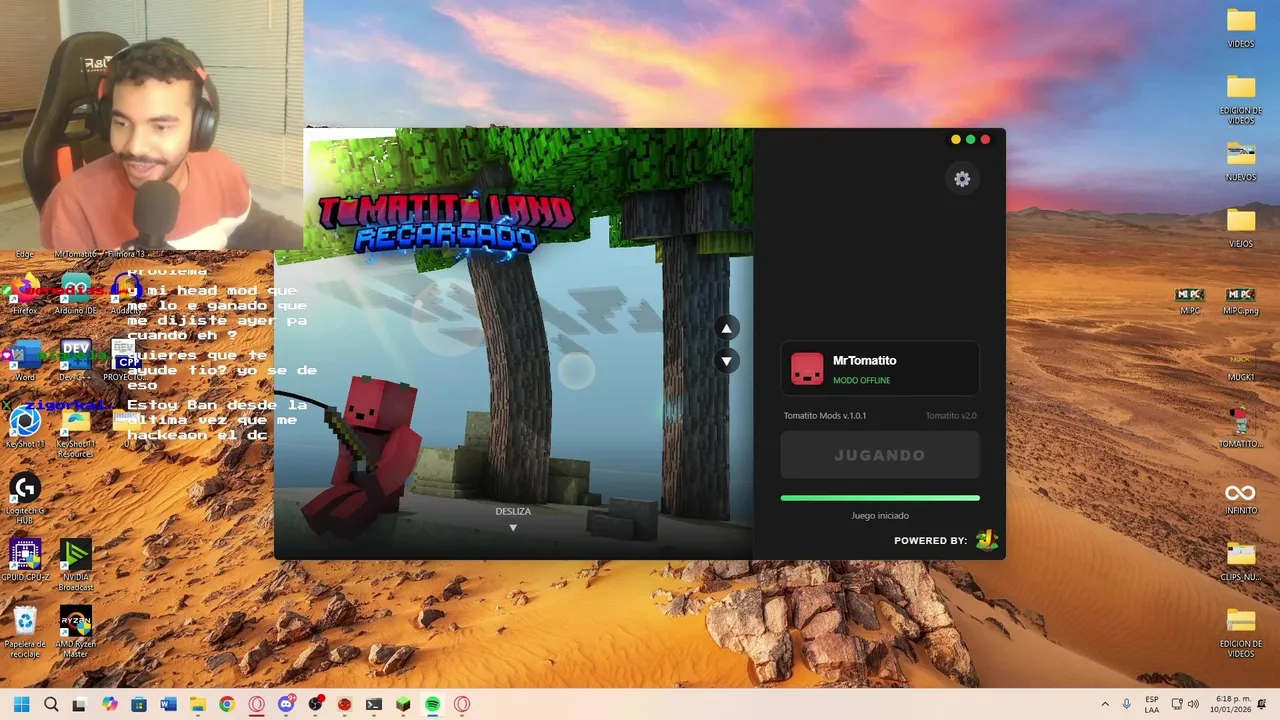Viewport: 1280px width, 720px height.
Task: Open Microsoft Store from taskbar
Action: [x=138, y=704]
